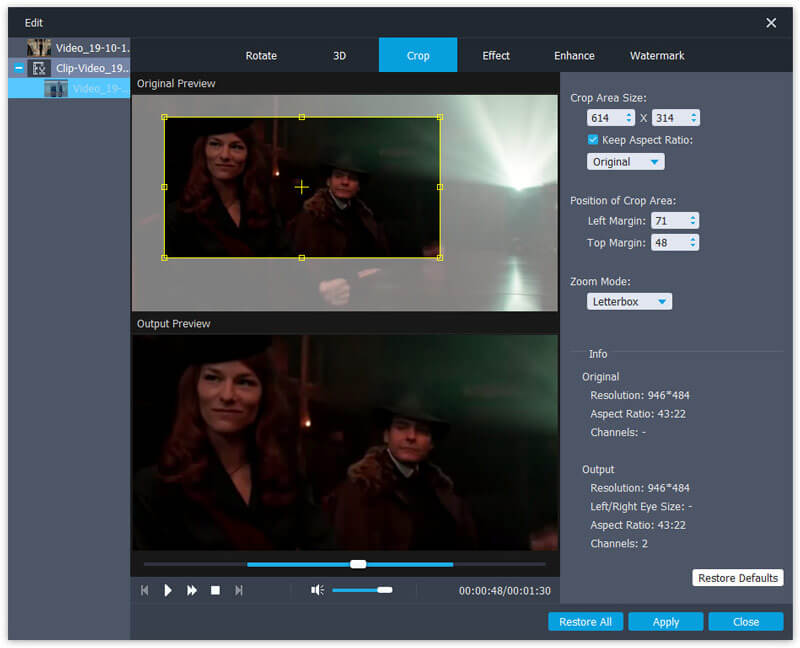Adjust the Left Margin spinner arrows
The width and height of the screenshot is (800, 648).
[693, 220]
